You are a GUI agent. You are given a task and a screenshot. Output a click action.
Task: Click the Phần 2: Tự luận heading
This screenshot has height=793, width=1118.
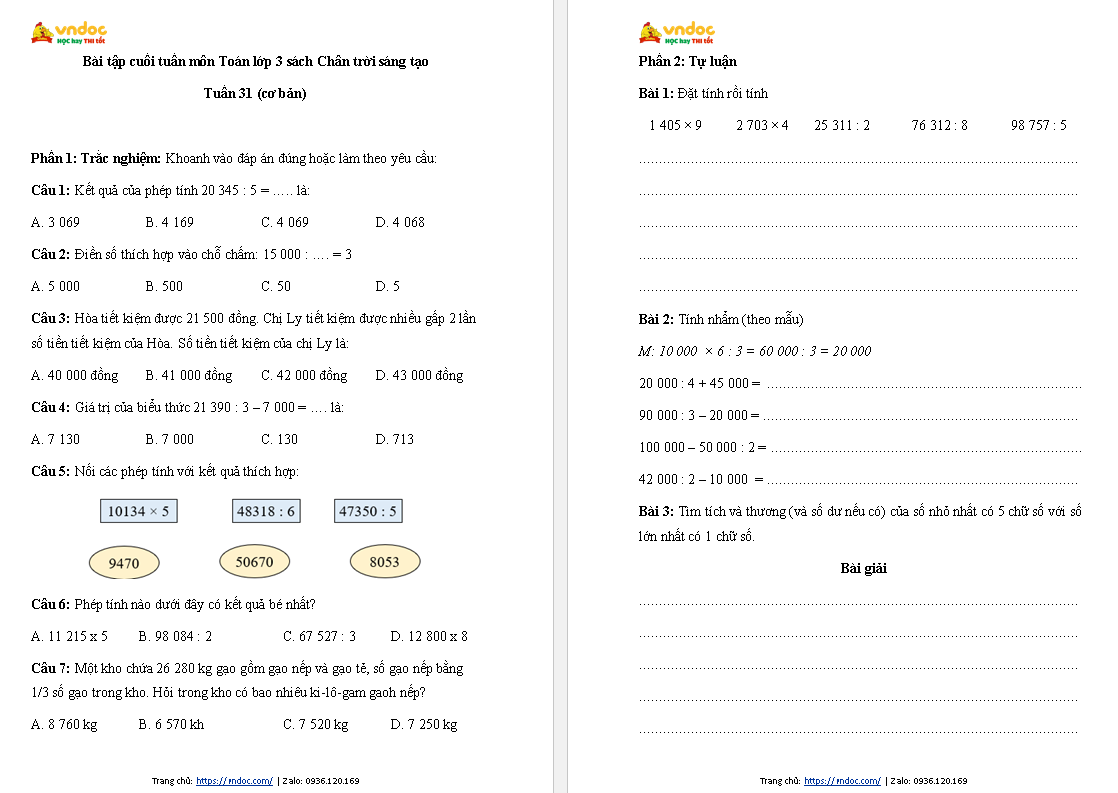687,62
